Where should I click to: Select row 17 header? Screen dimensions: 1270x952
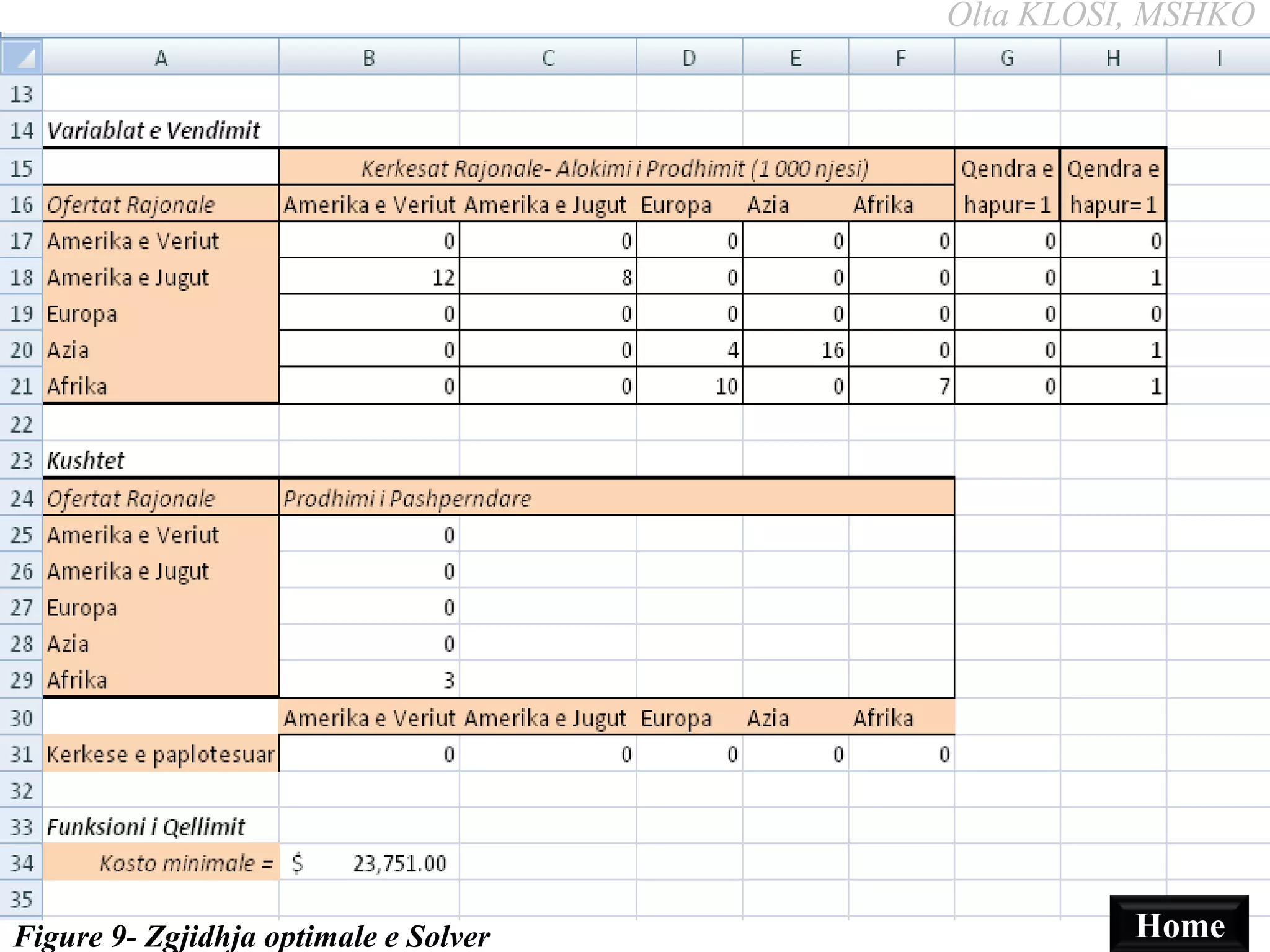[21, 240]
